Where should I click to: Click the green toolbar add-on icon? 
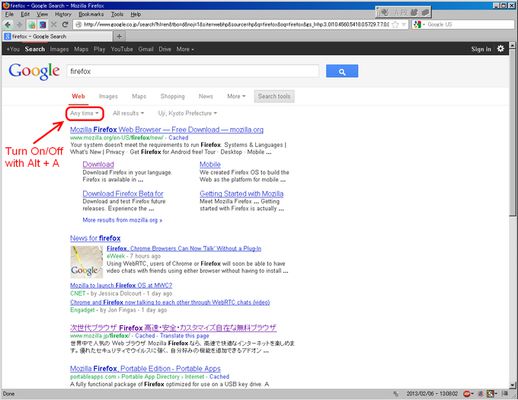[32, 25]
